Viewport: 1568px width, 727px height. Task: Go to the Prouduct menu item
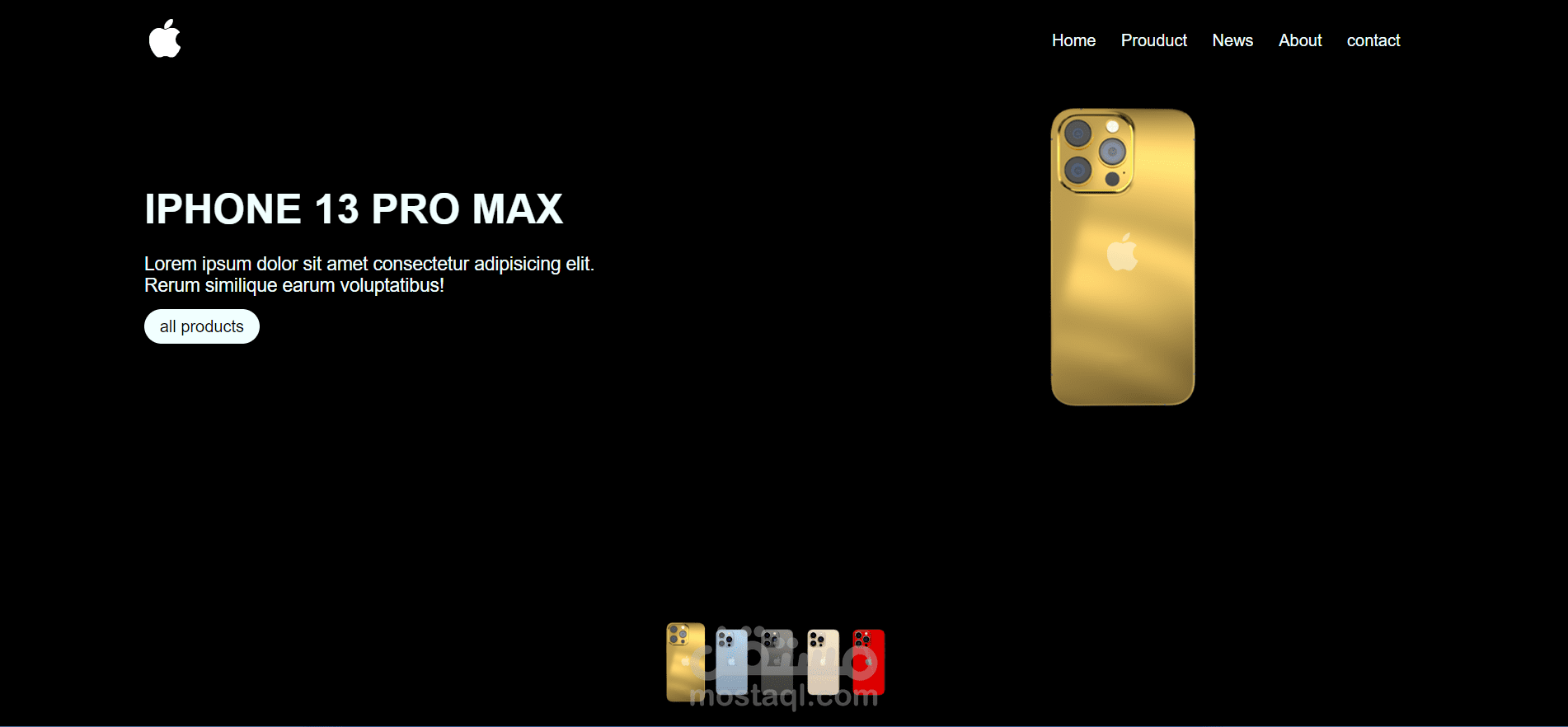pyautogui.click(x=1153, y=40)
